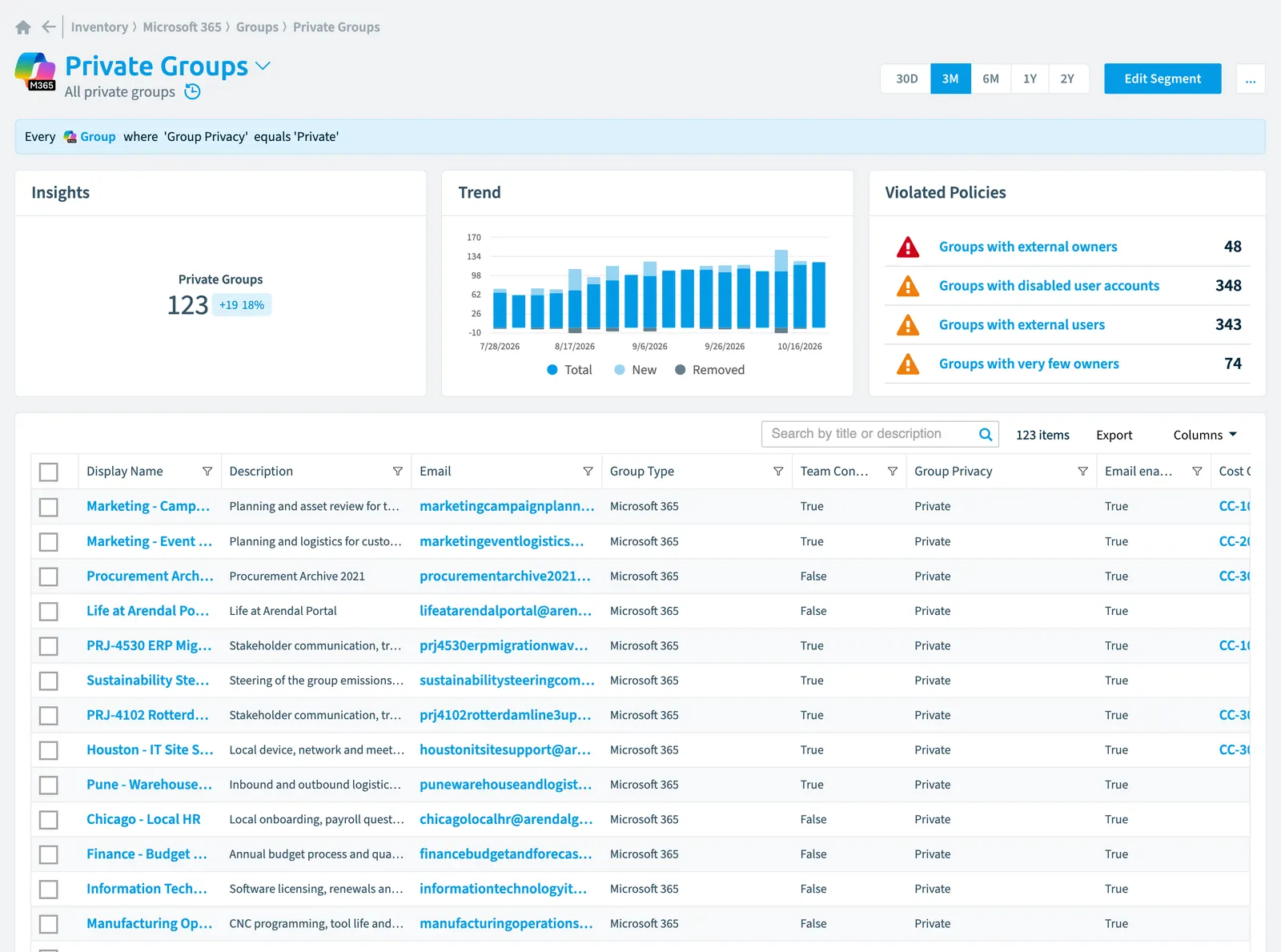The width and height of the screenshot is (1281, 952).
Task: Toggle the Removed legend swatch
Action: [x=680, y=370]
